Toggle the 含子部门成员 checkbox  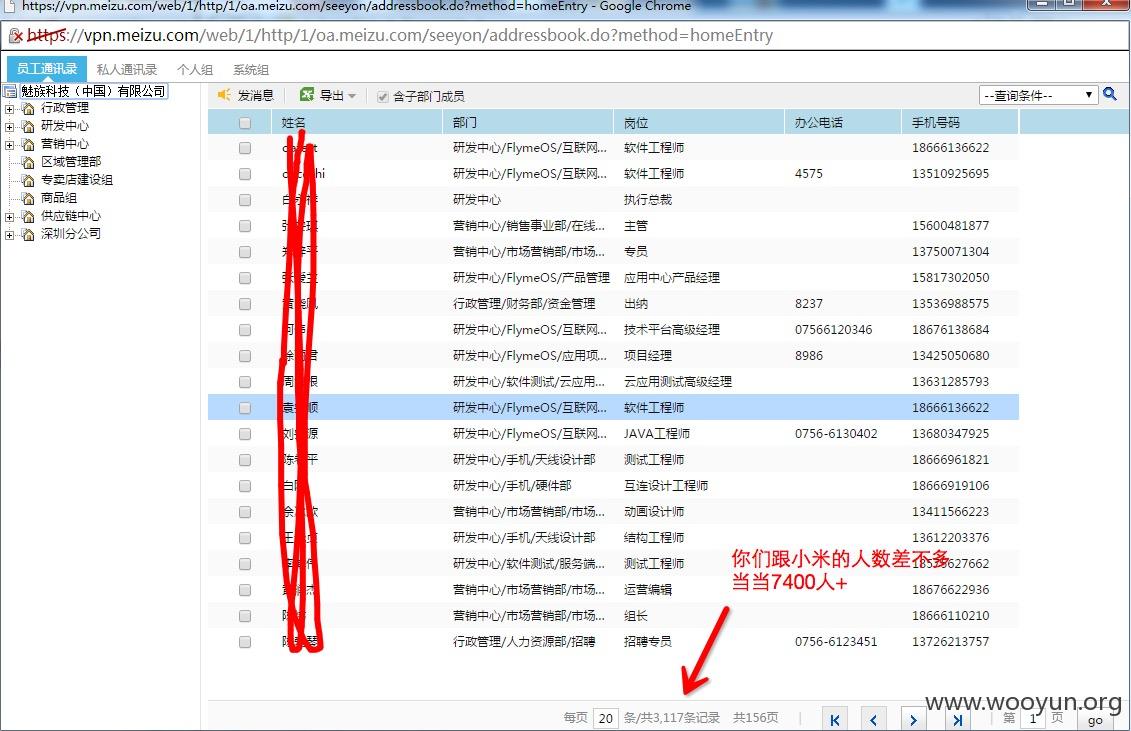pyautogui.click(x=383, y=97)
